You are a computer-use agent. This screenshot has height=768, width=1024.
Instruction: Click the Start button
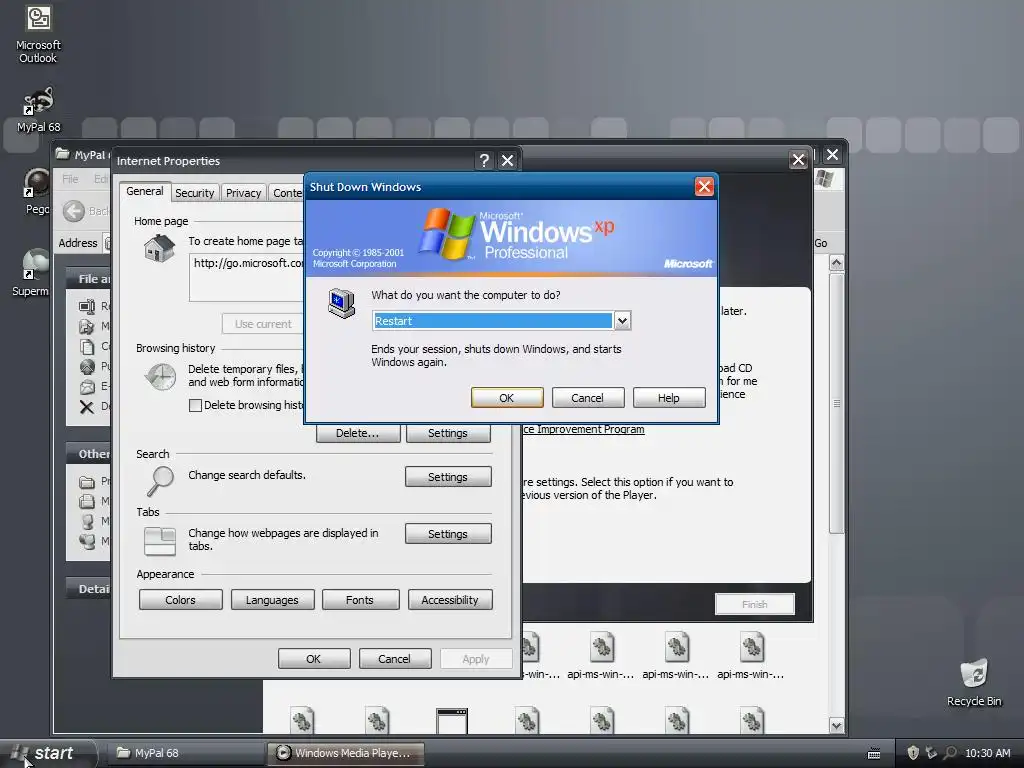[x=47, y=753]
